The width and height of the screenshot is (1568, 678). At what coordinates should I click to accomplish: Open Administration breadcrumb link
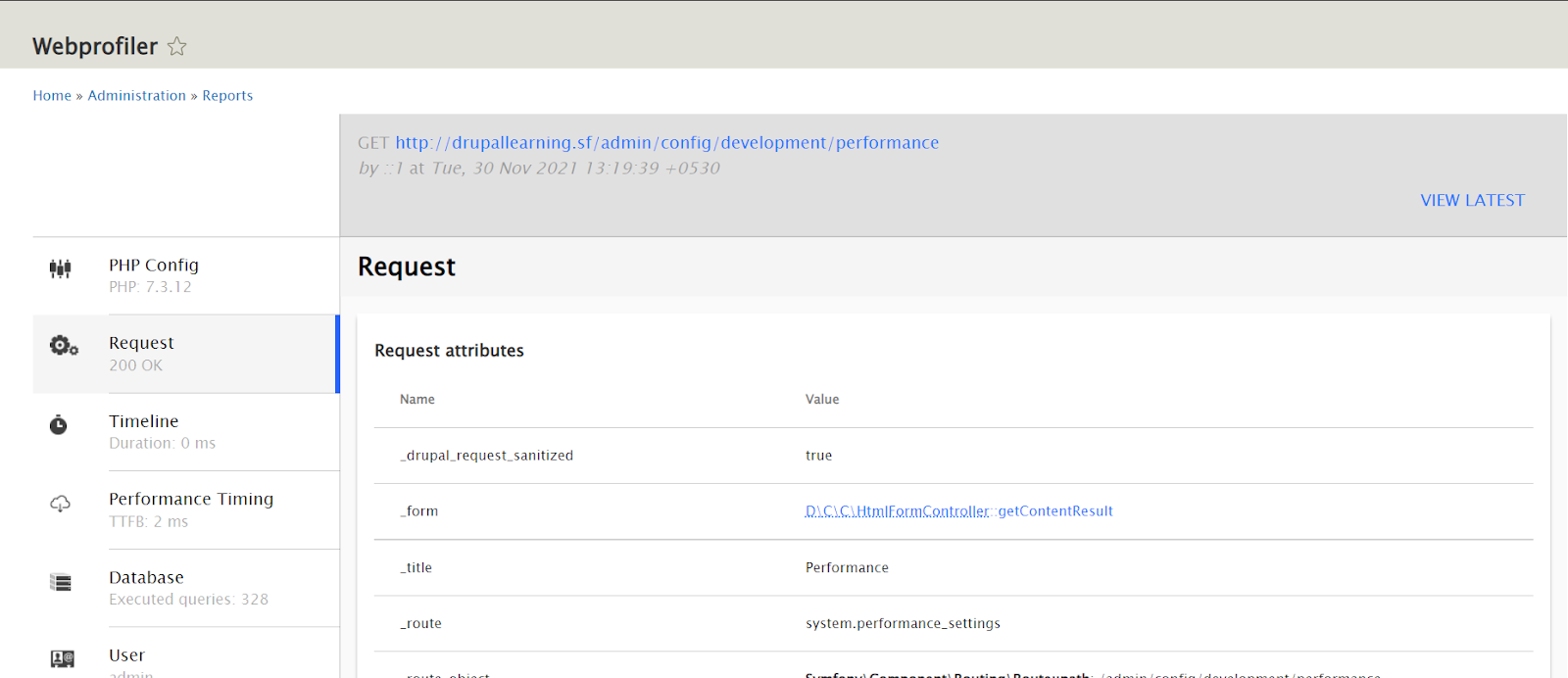(x=137, y=95)
